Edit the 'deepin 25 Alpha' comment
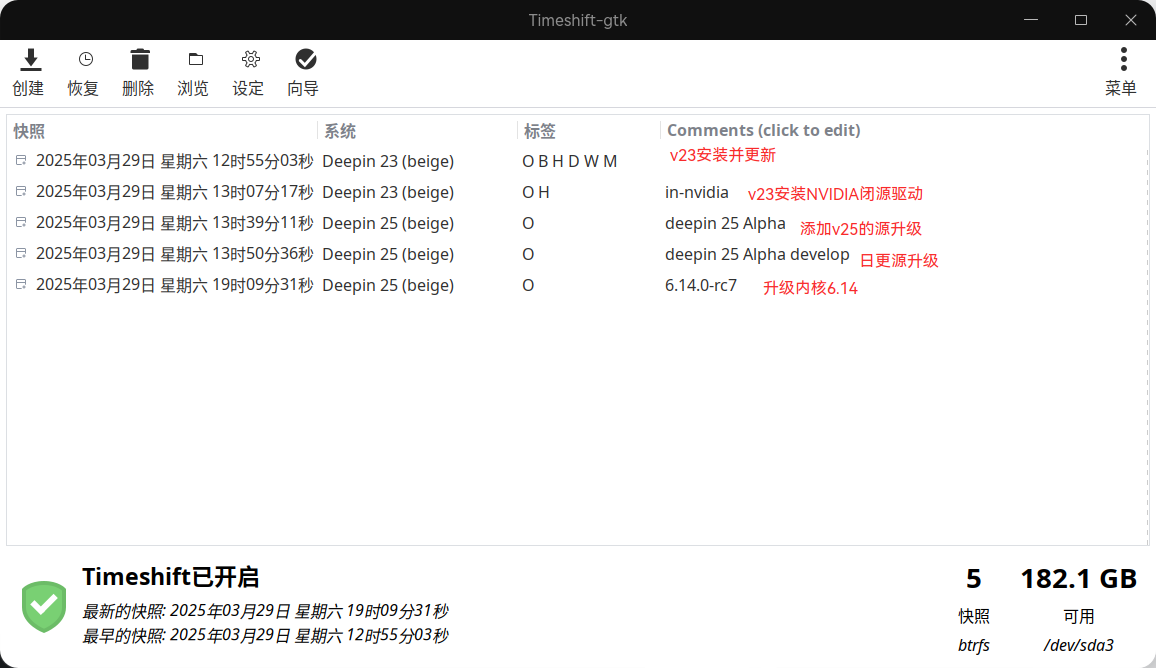Image resolution: width=1156 pixels, height=668 pixels. tap(725, 223)
